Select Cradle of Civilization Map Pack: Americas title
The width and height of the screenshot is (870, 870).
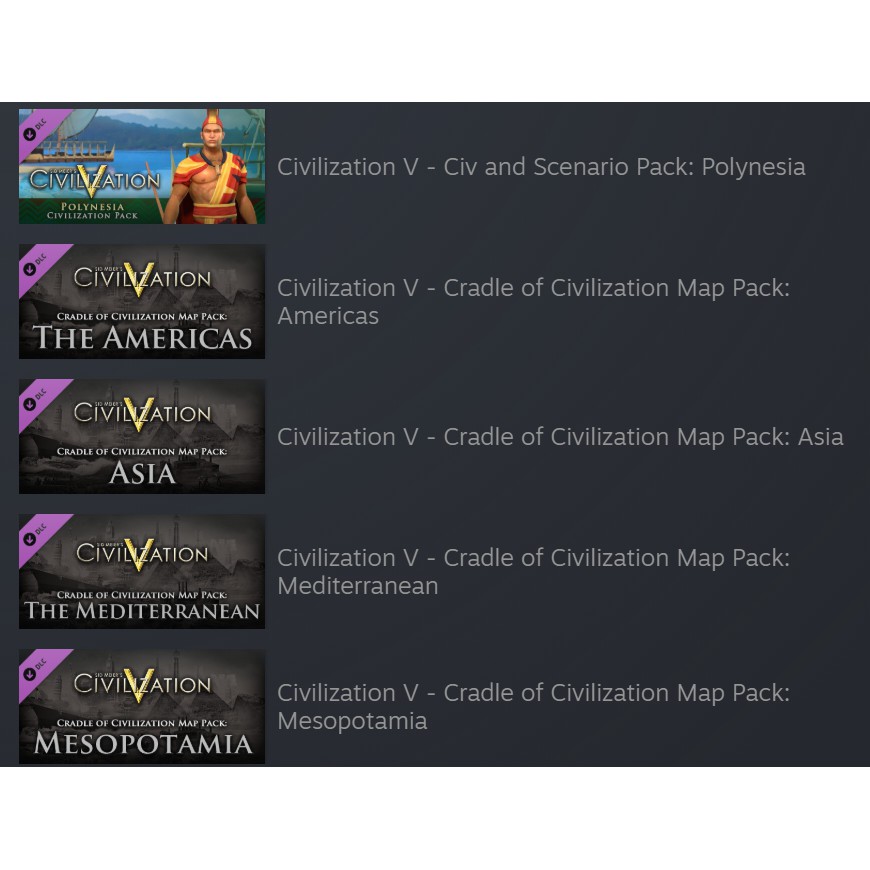point(533,302)
